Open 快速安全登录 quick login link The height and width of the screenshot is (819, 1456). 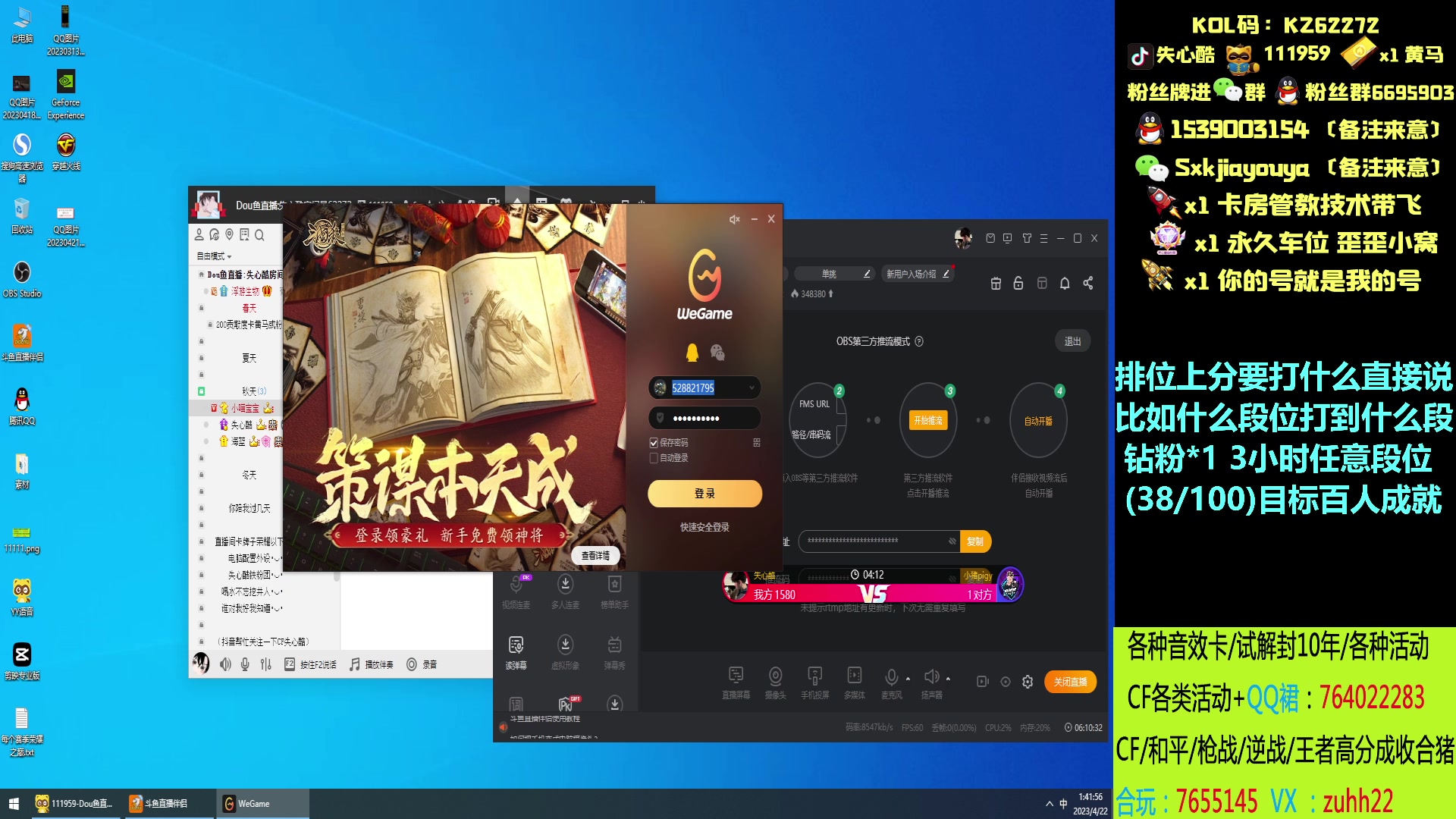pyautogui.click(x=704, y=527)
